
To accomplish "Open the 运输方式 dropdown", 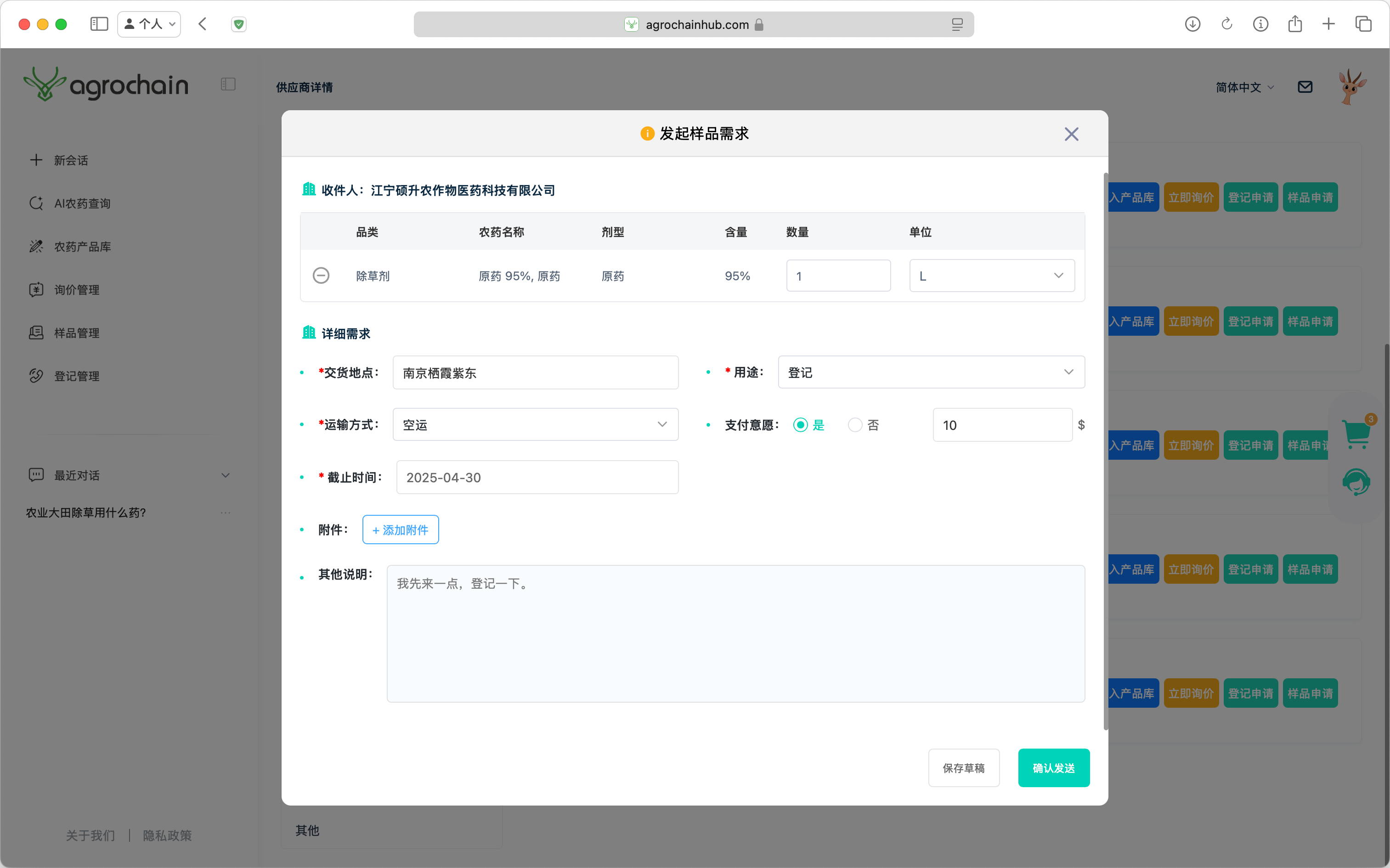I will pos(535,425).
